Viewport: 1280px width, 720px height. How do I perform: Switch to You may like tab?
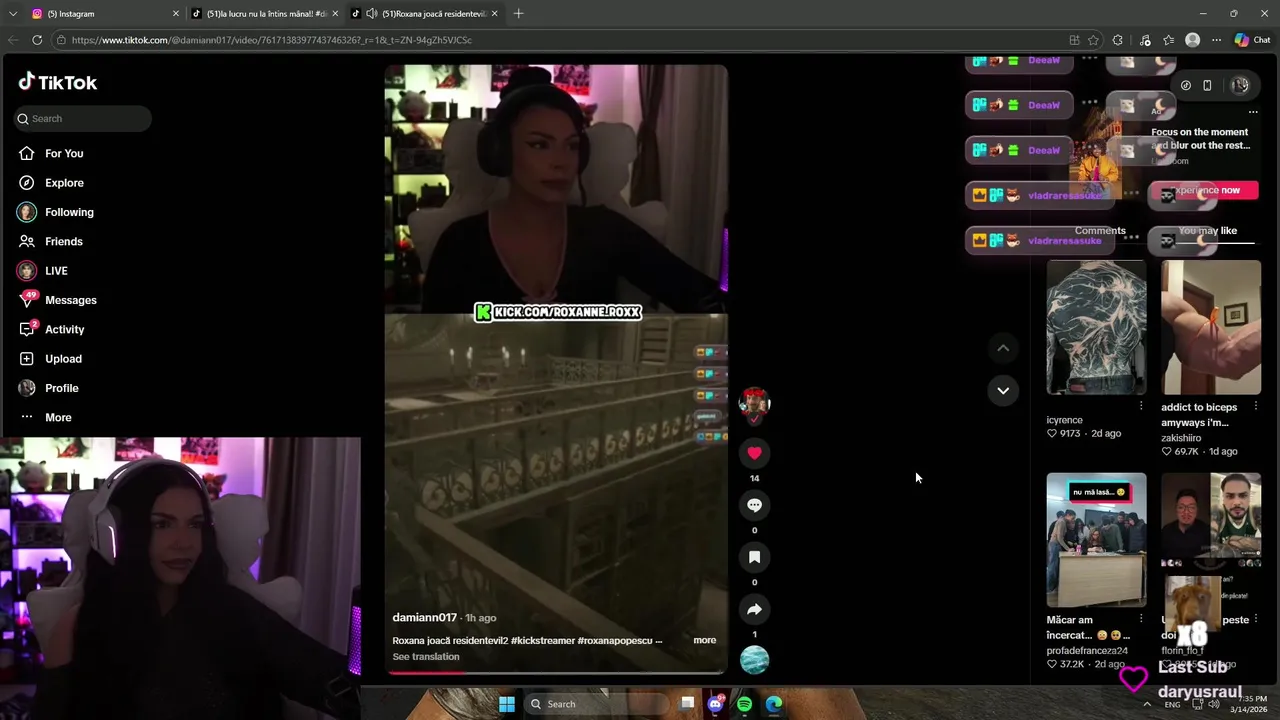tap(1207, 231)
